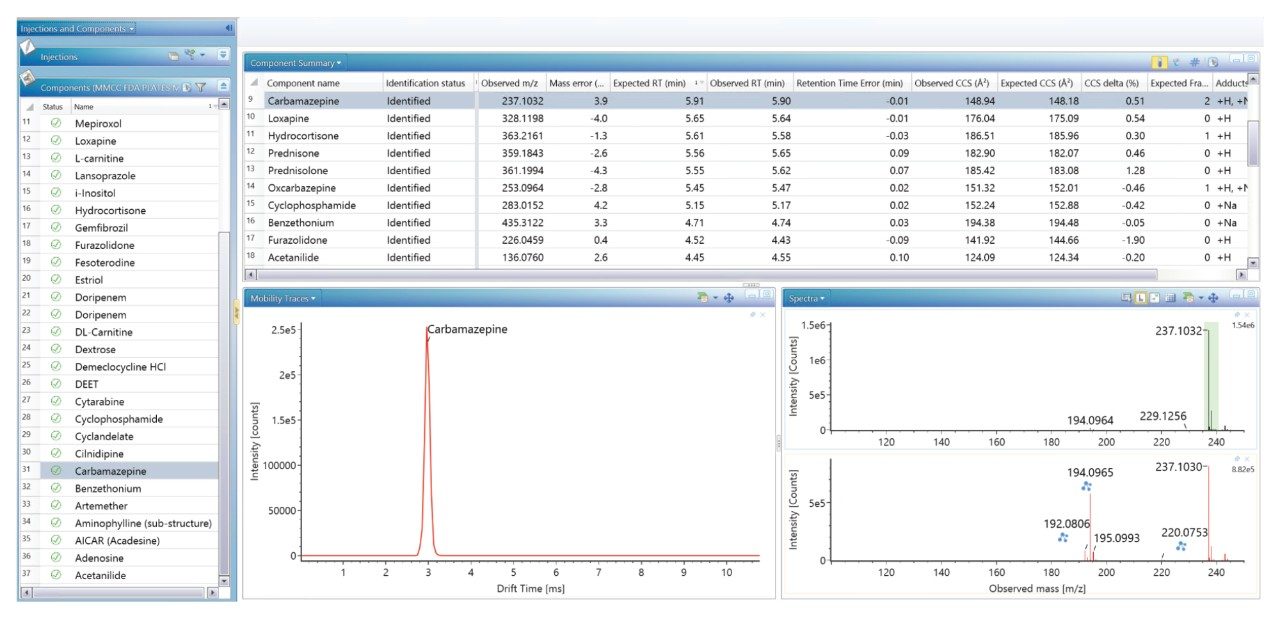Select Artemether in components list
The image size is (1280, 620).
coord(118,506)
